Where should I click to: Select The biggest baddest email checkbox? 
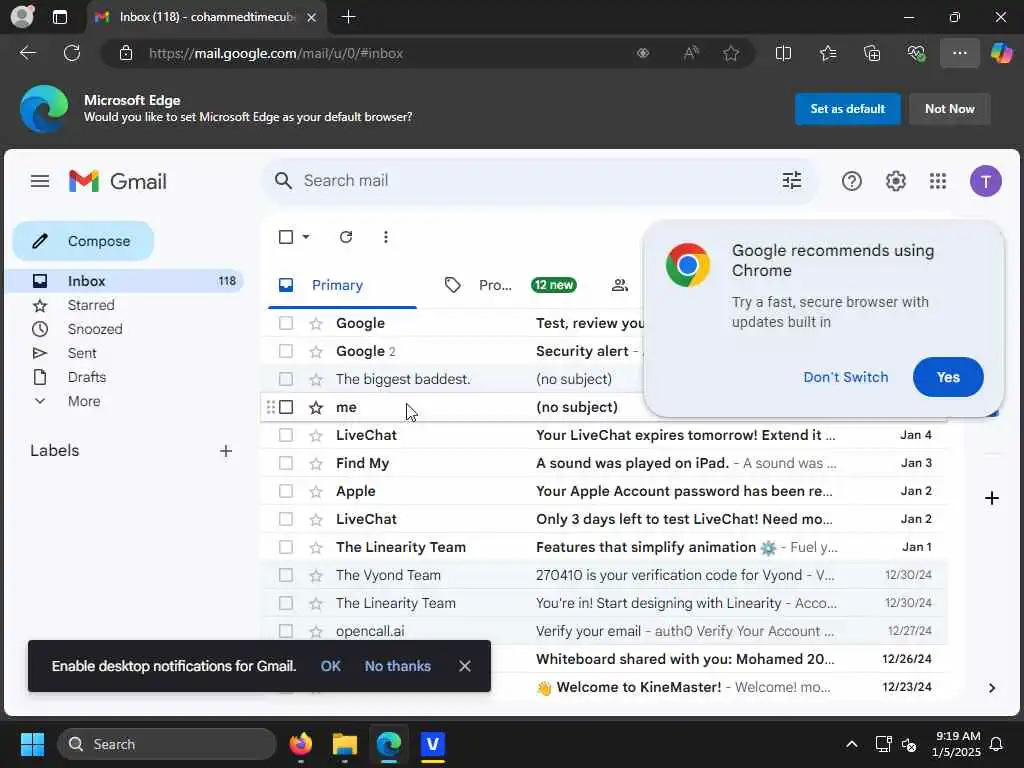286,379
